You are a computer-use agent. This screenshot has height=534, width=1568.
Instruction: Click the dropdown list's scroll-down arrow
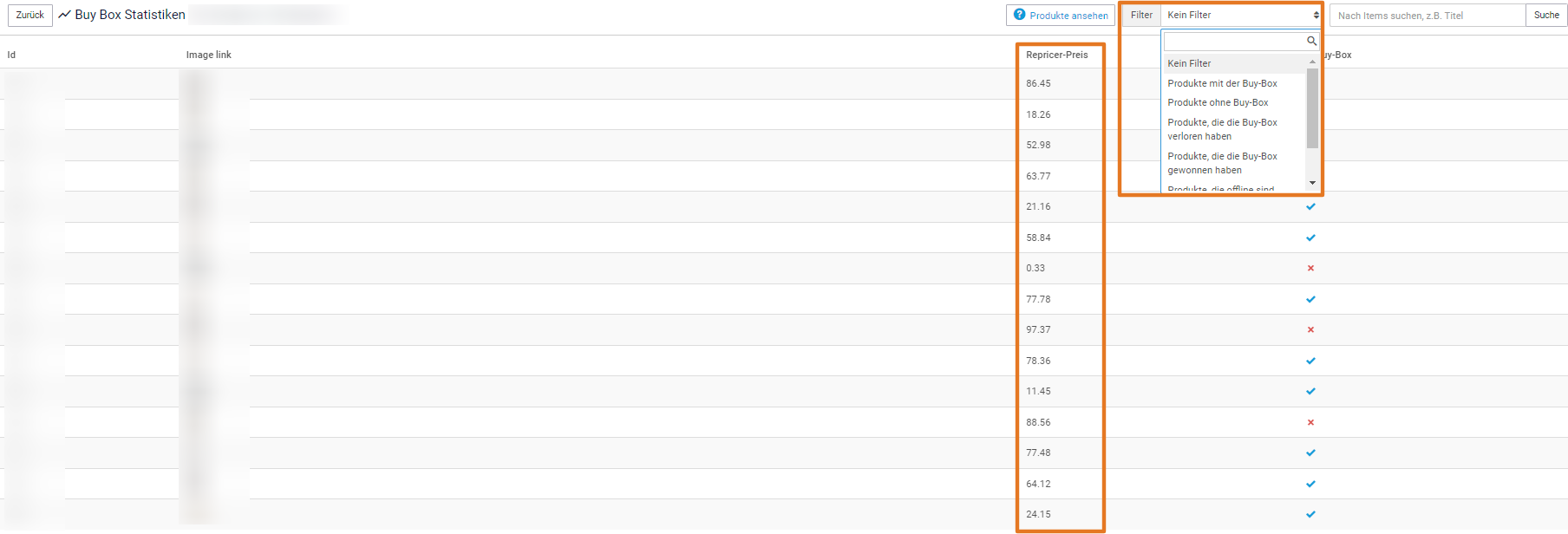pyautogui.click(x=1312, y=183)
